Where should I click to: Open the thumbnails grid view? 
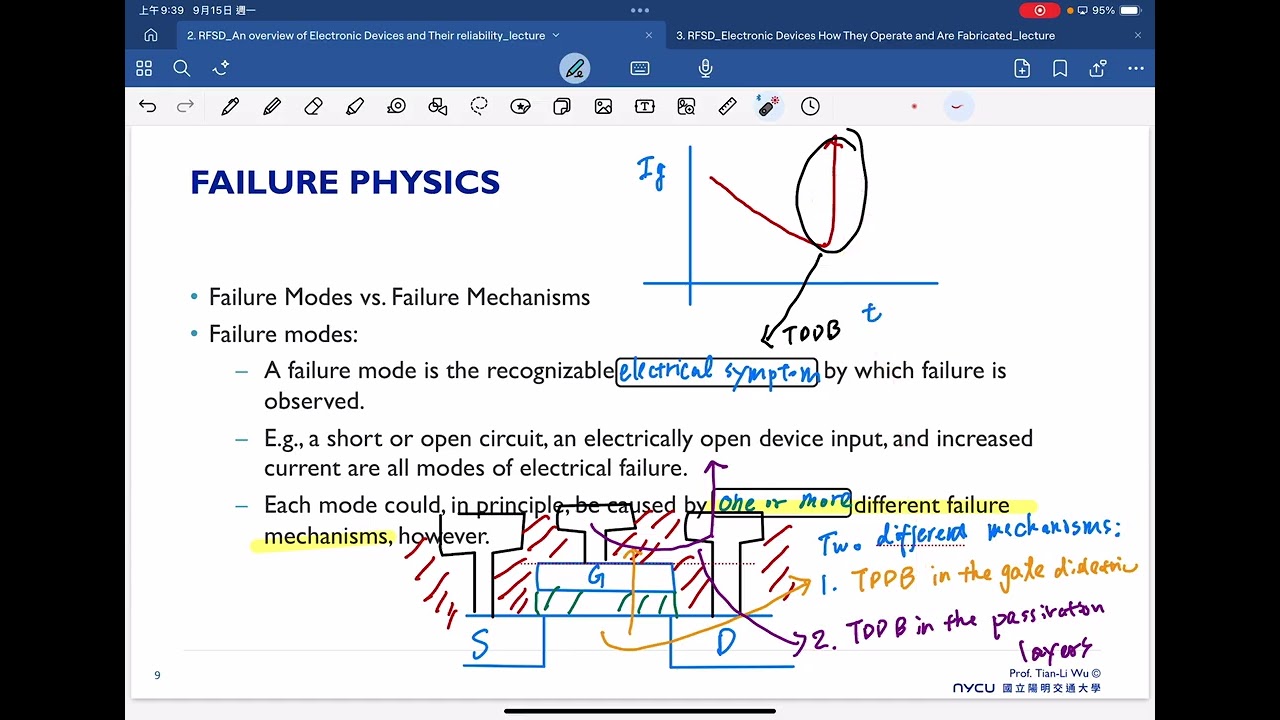[x=144, y=68]
